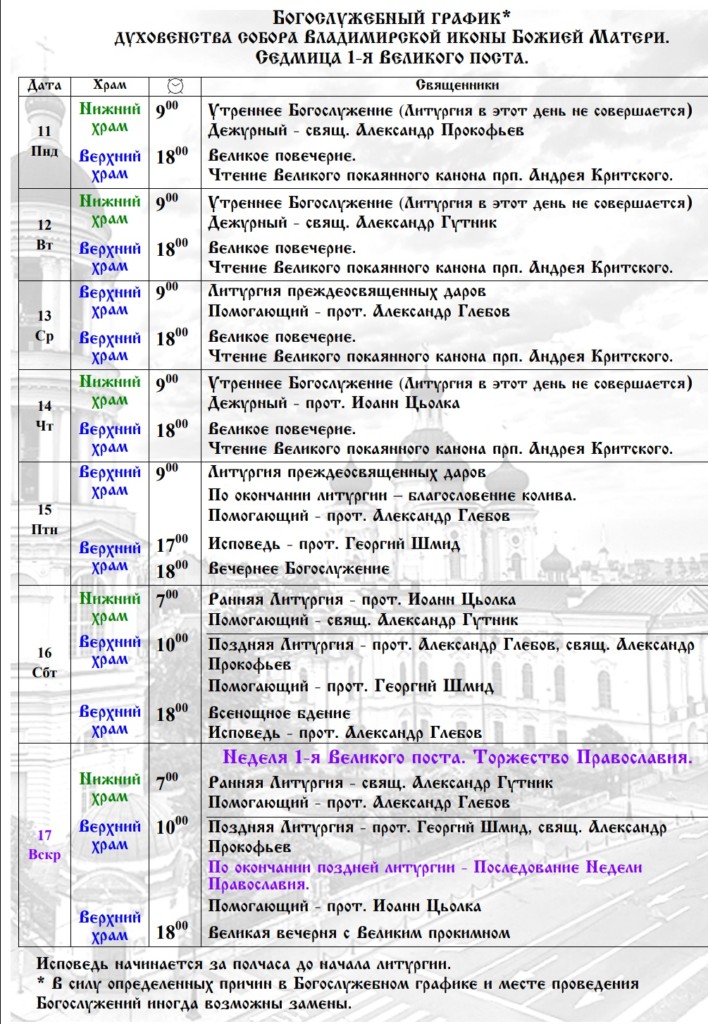The width and height of the screenshot is (708, 1024).
Task: Click the 10:00 time in the 16 Сбт row
Action: (172, 643)
